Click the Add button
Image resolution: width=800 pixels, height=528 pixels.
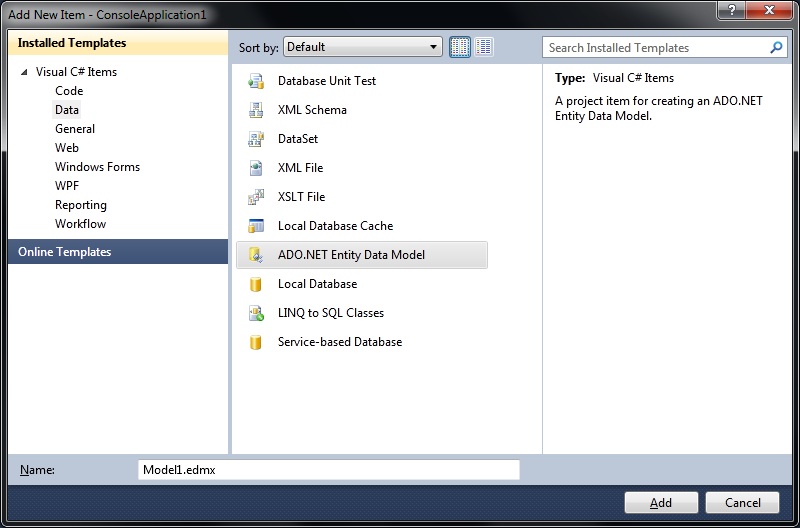click(x=661, y=503)
